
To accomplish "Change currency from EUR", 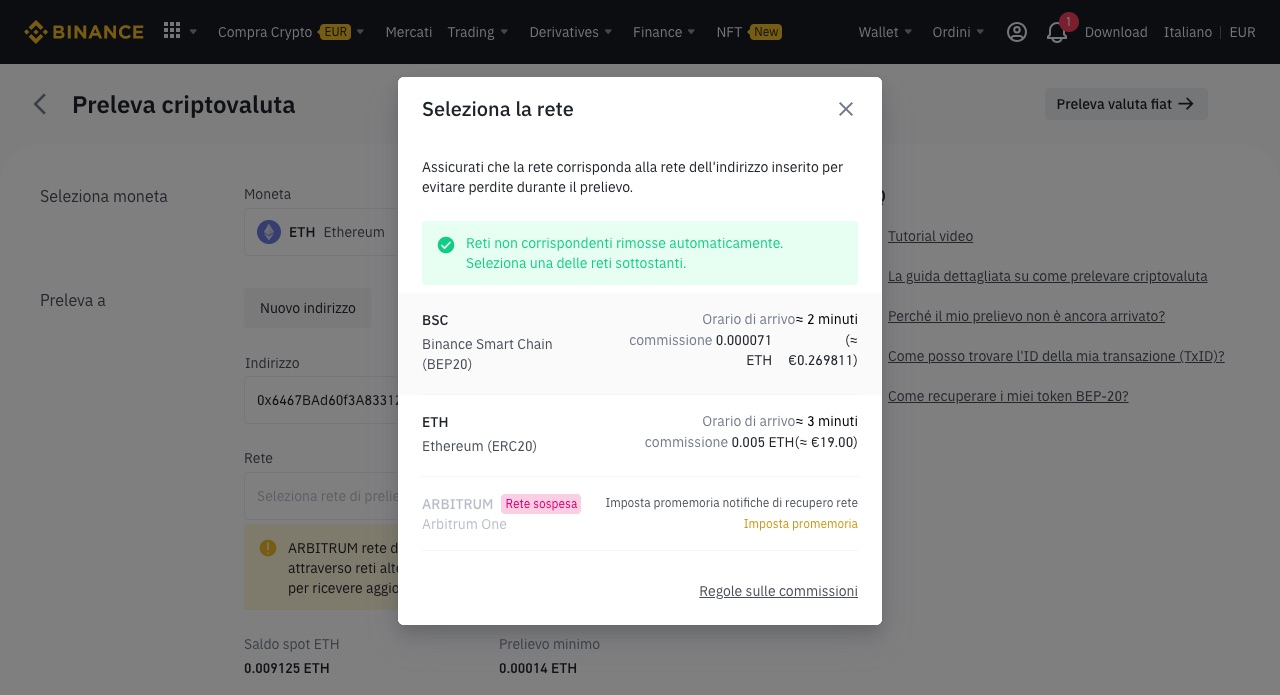I will 1242,32.
